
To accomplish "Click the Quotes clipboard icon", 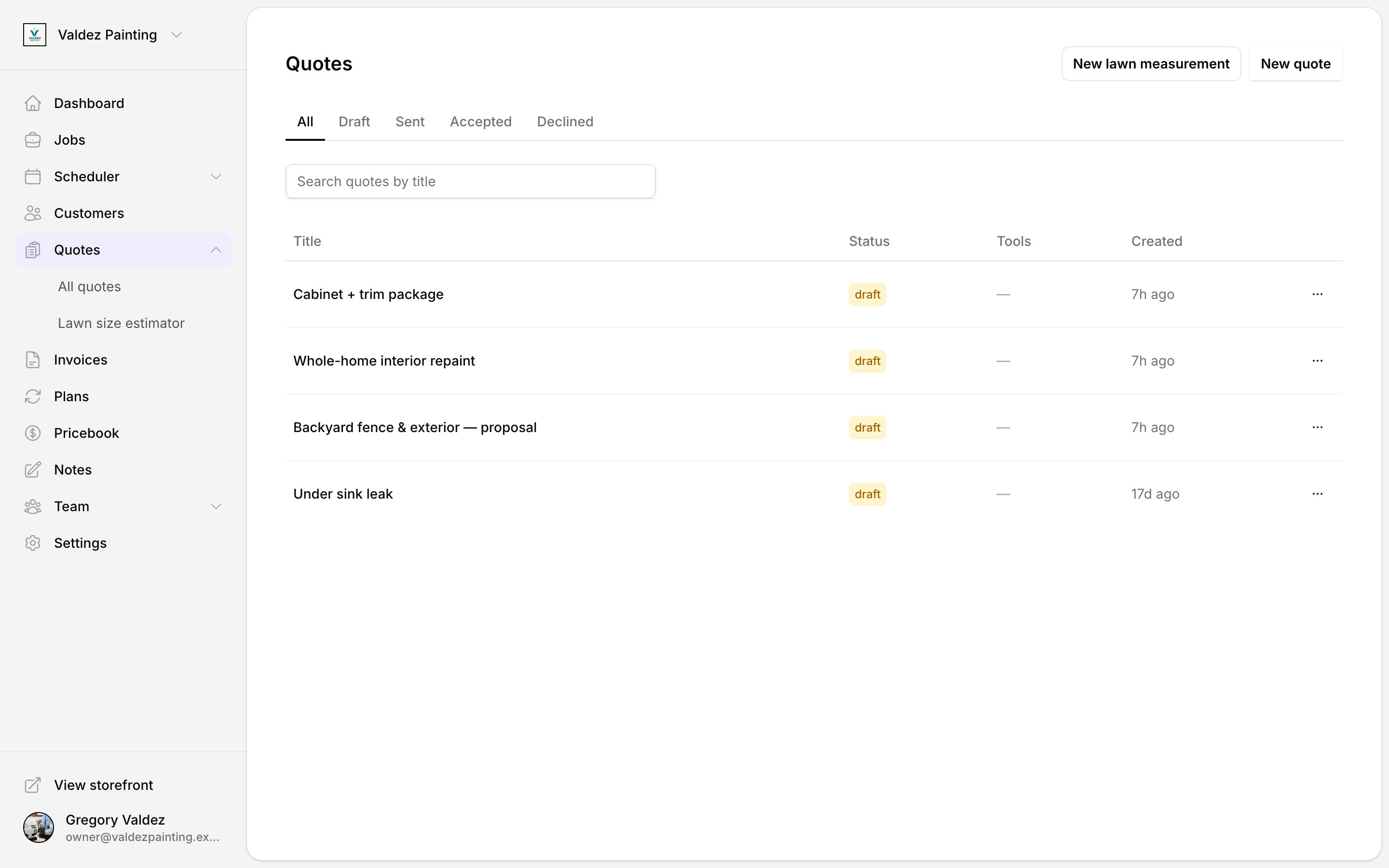I will (33, 250).
